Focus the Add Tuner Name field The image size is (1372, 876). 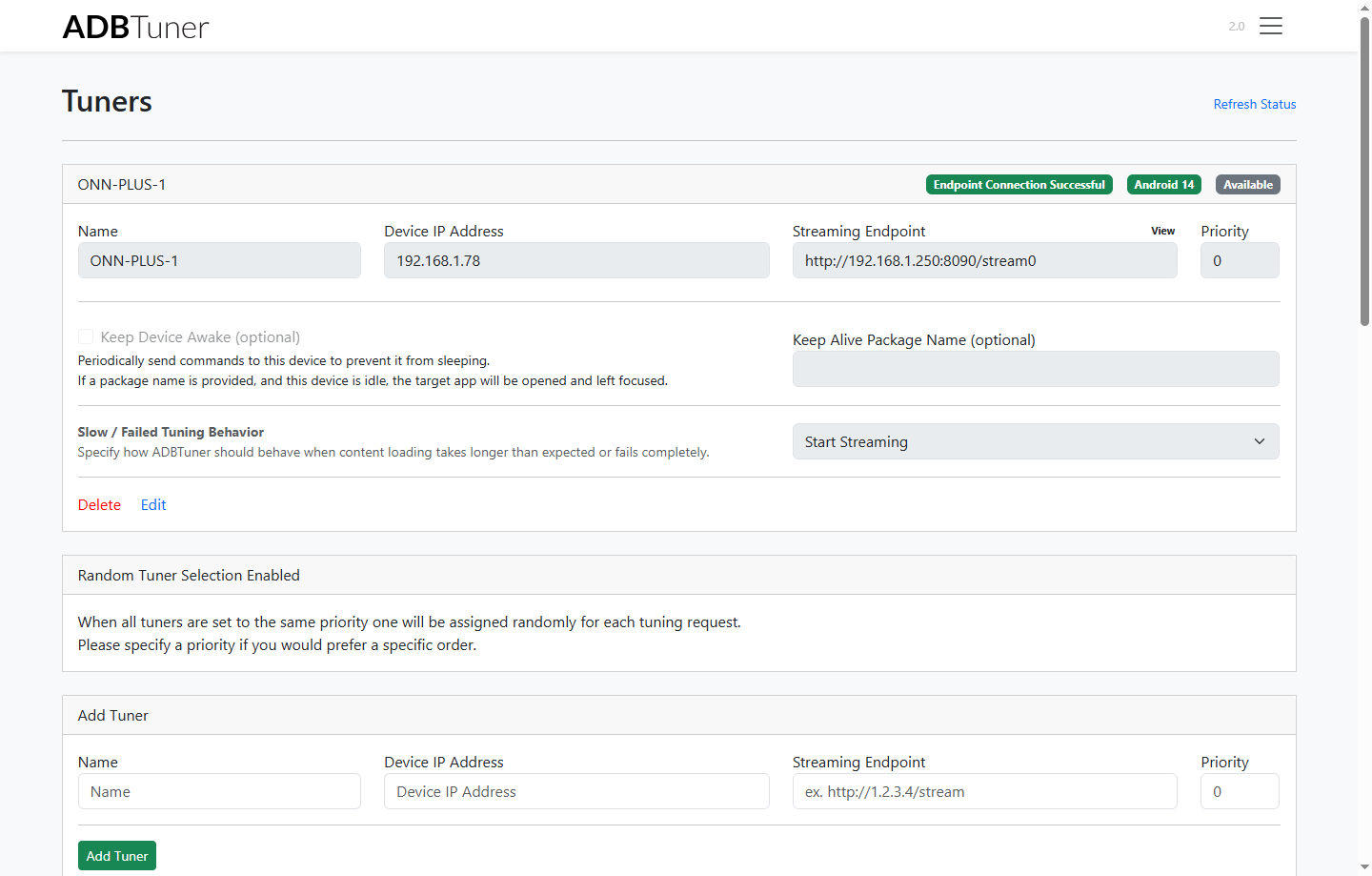coord(219,791)
